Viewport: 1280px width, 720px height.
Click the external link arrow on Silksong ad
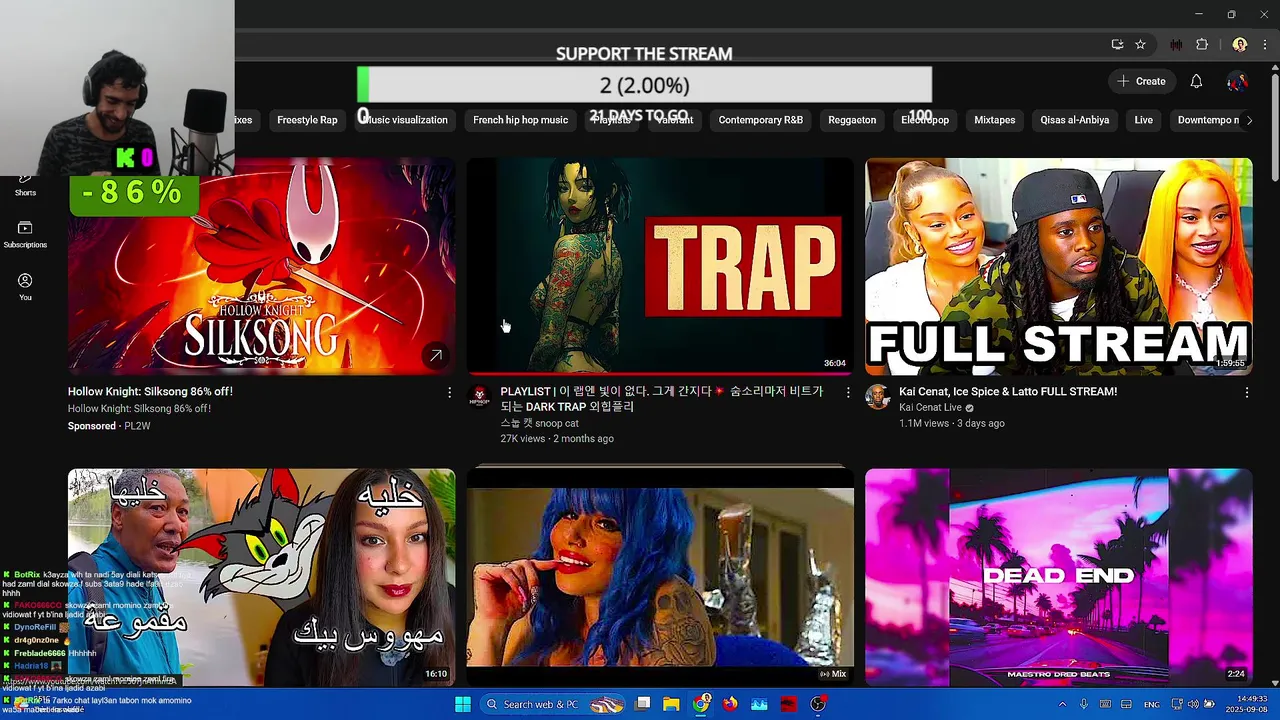[x=436, y=355]
